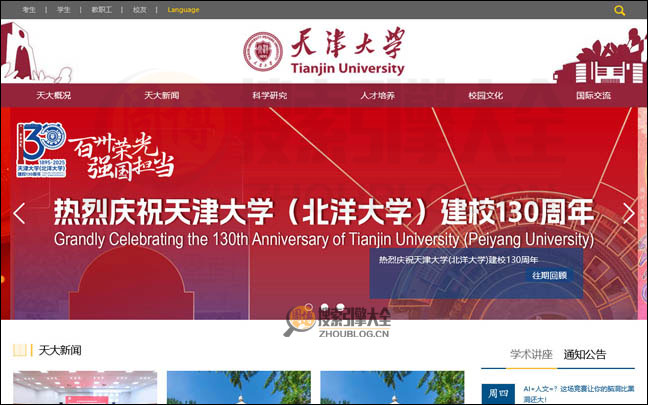
Task: Advance to next banner slide arrow
Action: tap(628, 212)
